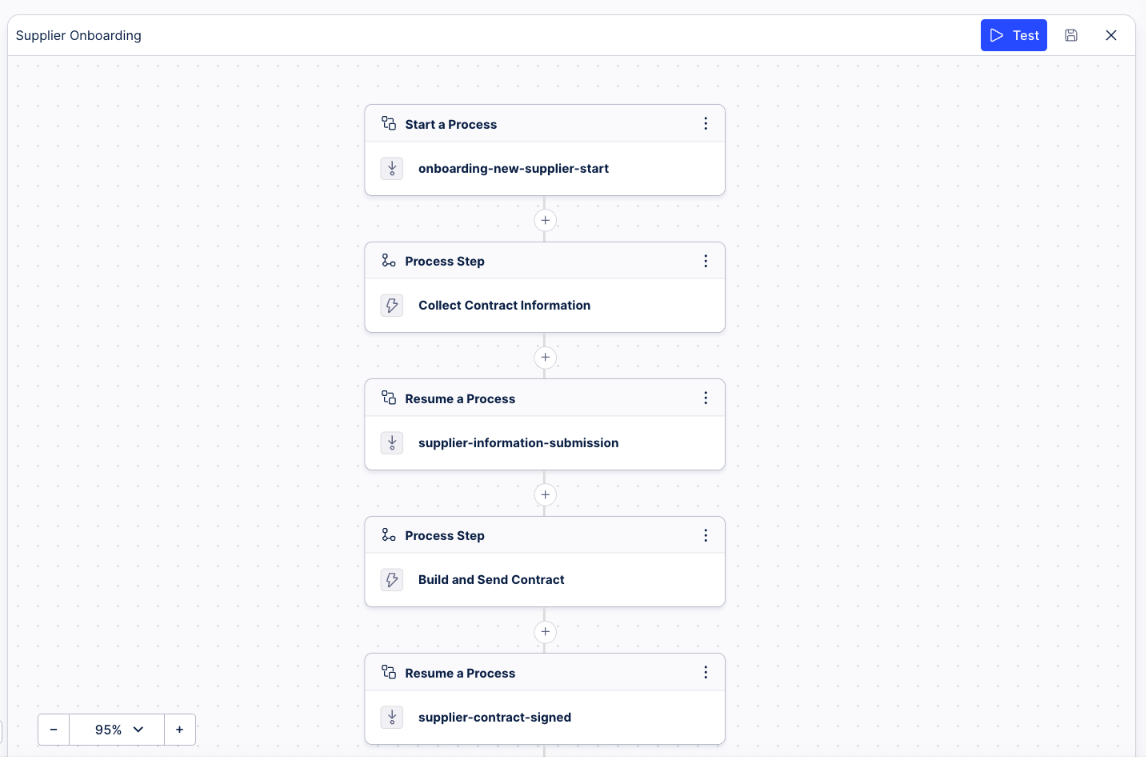Screen dimensions: 1146x757
Task: Click the save workflow disk icon
Action: [x=1071, y=35]
